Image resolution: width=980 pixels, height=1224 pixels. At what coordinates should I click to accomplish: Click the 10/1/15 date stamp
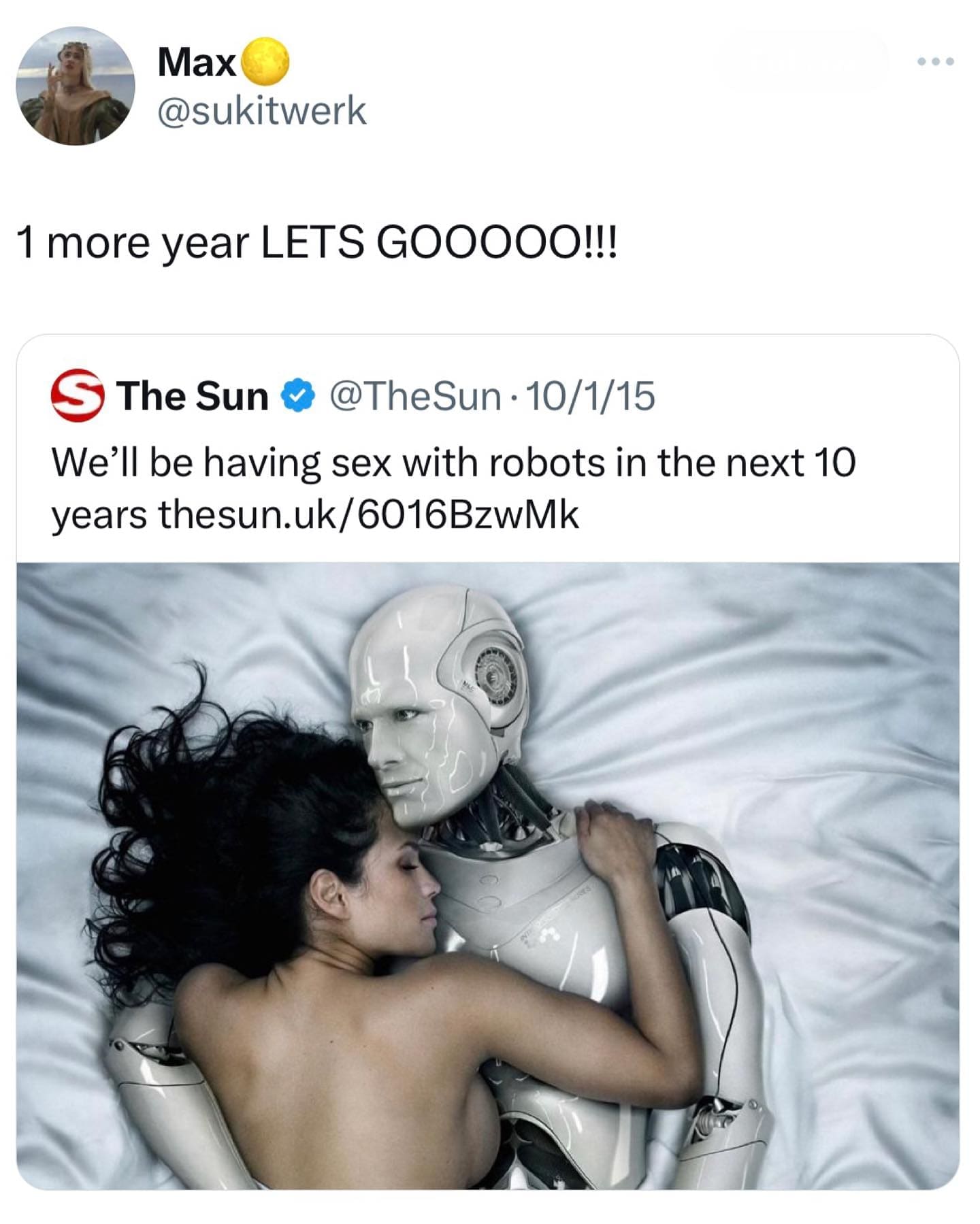click(591, 396)
